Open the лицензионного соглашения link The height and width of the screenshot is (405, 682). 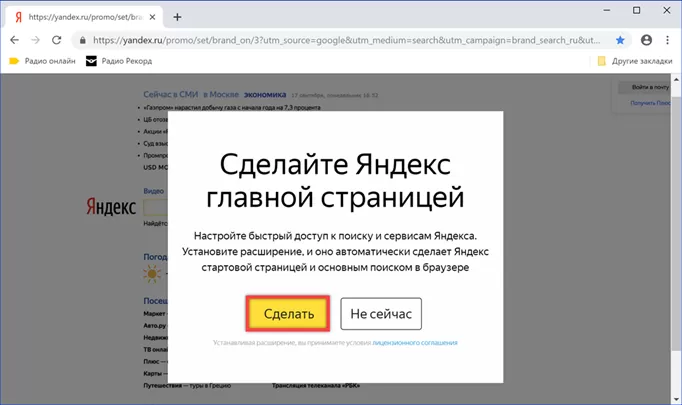click(415, 343)
